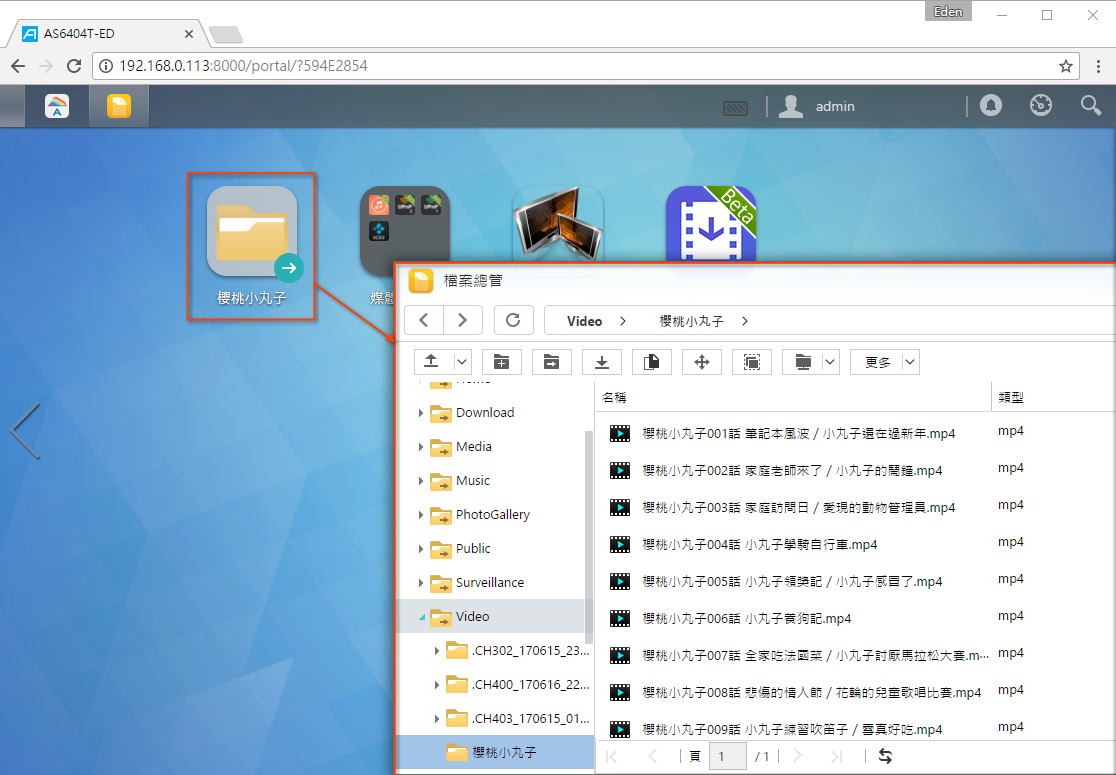The width and height of the screenshot is (1116, 775).
Task: Expand the Music folder tree node
Action: pyautogui.click(x=421, y=481)
